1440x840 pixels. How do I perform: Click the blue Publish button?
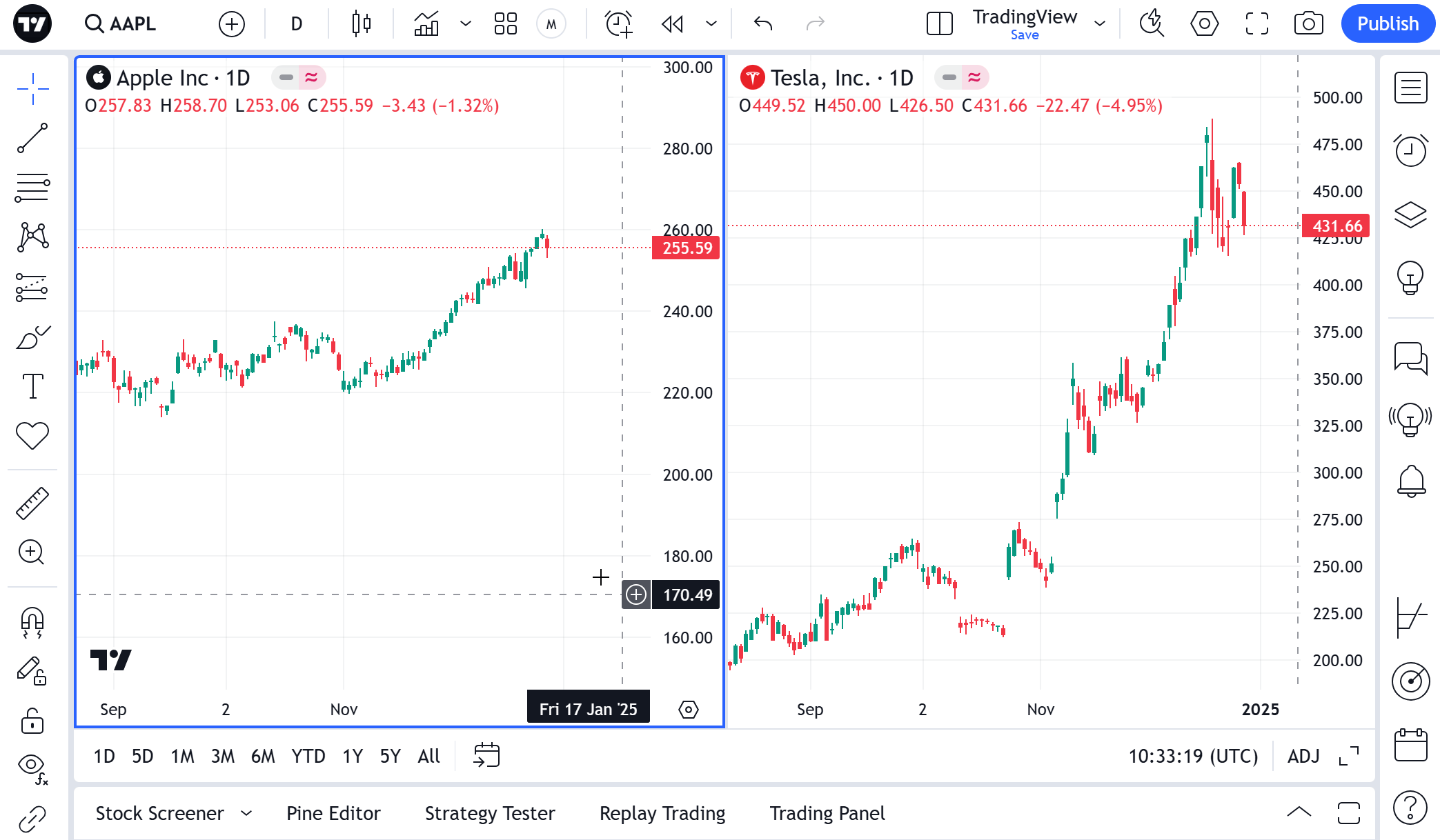pyautogui.click(x=1388, y=24)
